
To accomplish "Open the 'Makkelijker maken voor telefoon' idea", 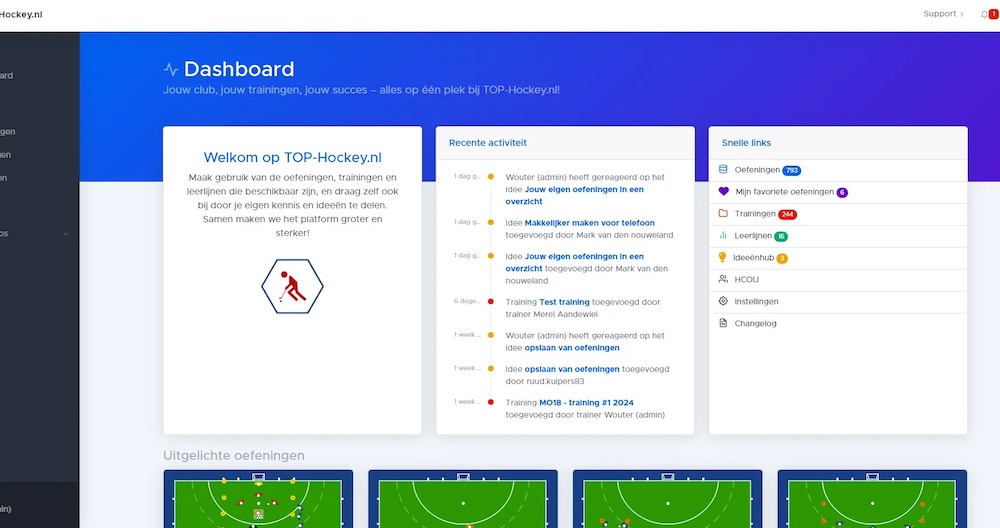I will (x=590, y=222).
